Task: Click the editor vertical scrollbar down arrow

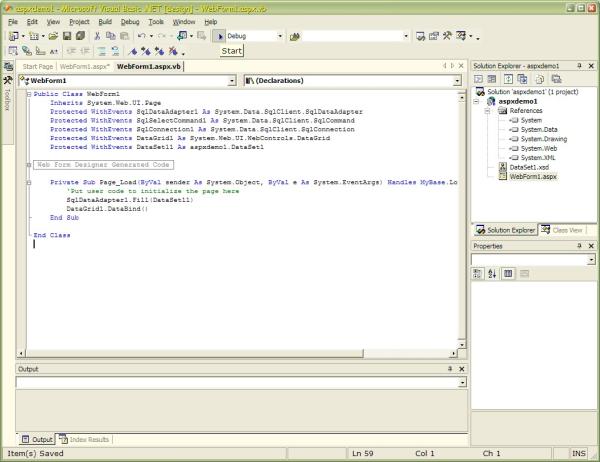Action: pyautogui.click(x=462, y=345)
